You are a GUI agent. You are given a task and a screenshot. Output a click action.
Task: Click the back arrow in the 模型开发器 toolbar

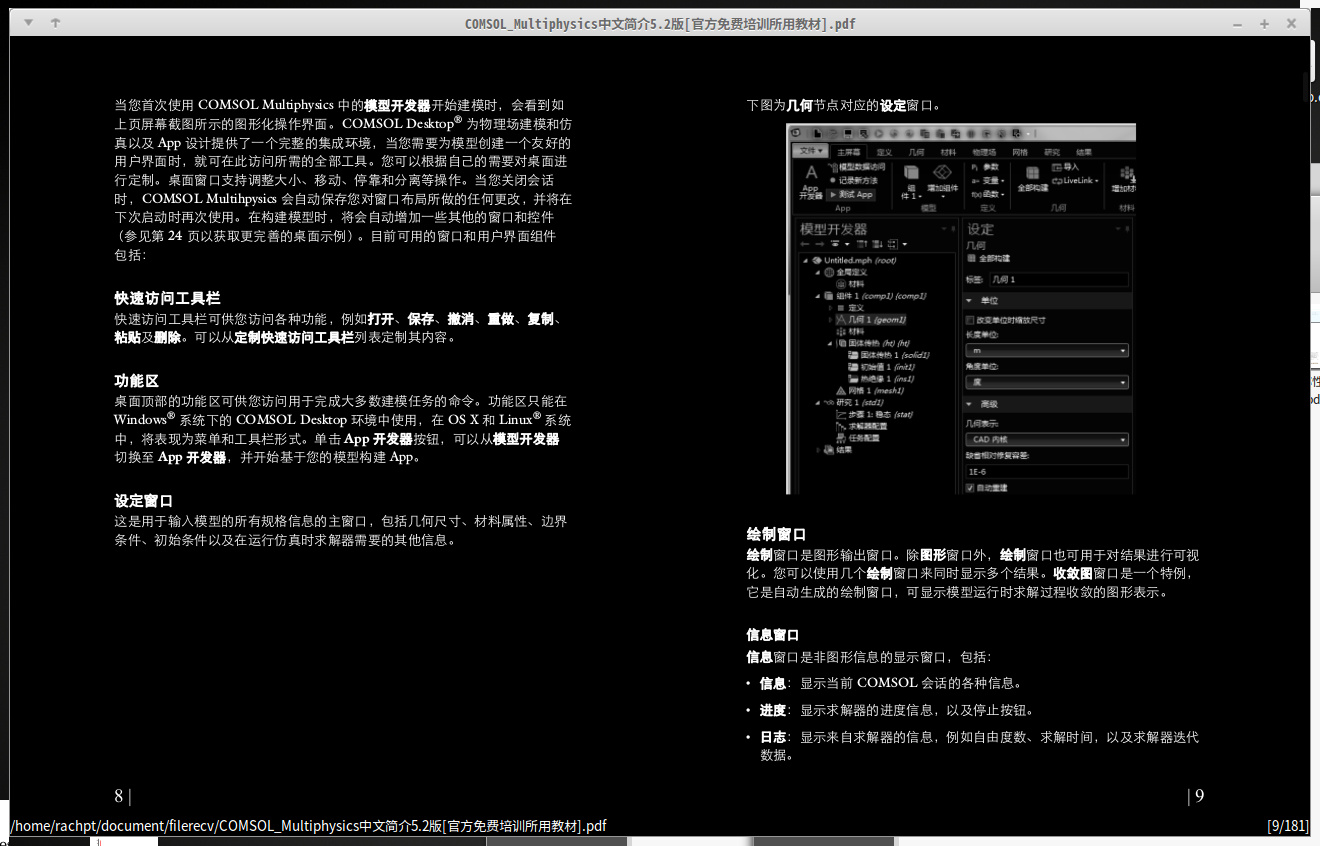point(805,244)
